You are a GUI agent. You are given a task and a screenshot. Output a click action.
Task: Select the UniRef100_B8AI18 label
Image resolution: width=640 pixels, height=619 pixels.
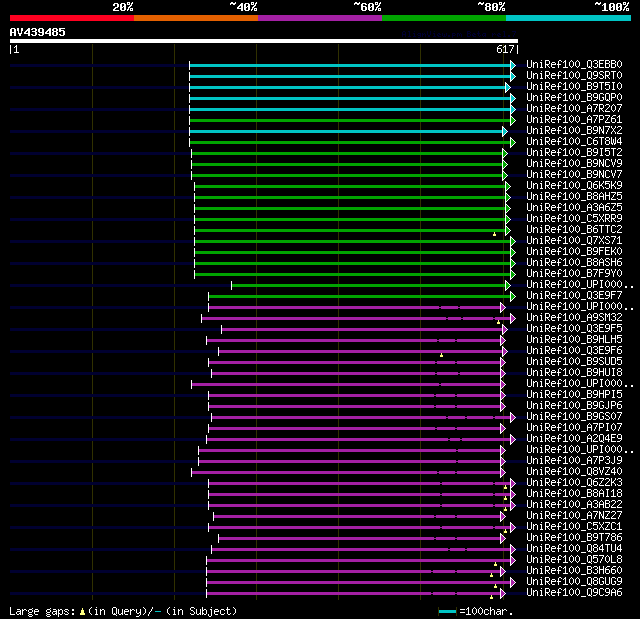[574, 494]
